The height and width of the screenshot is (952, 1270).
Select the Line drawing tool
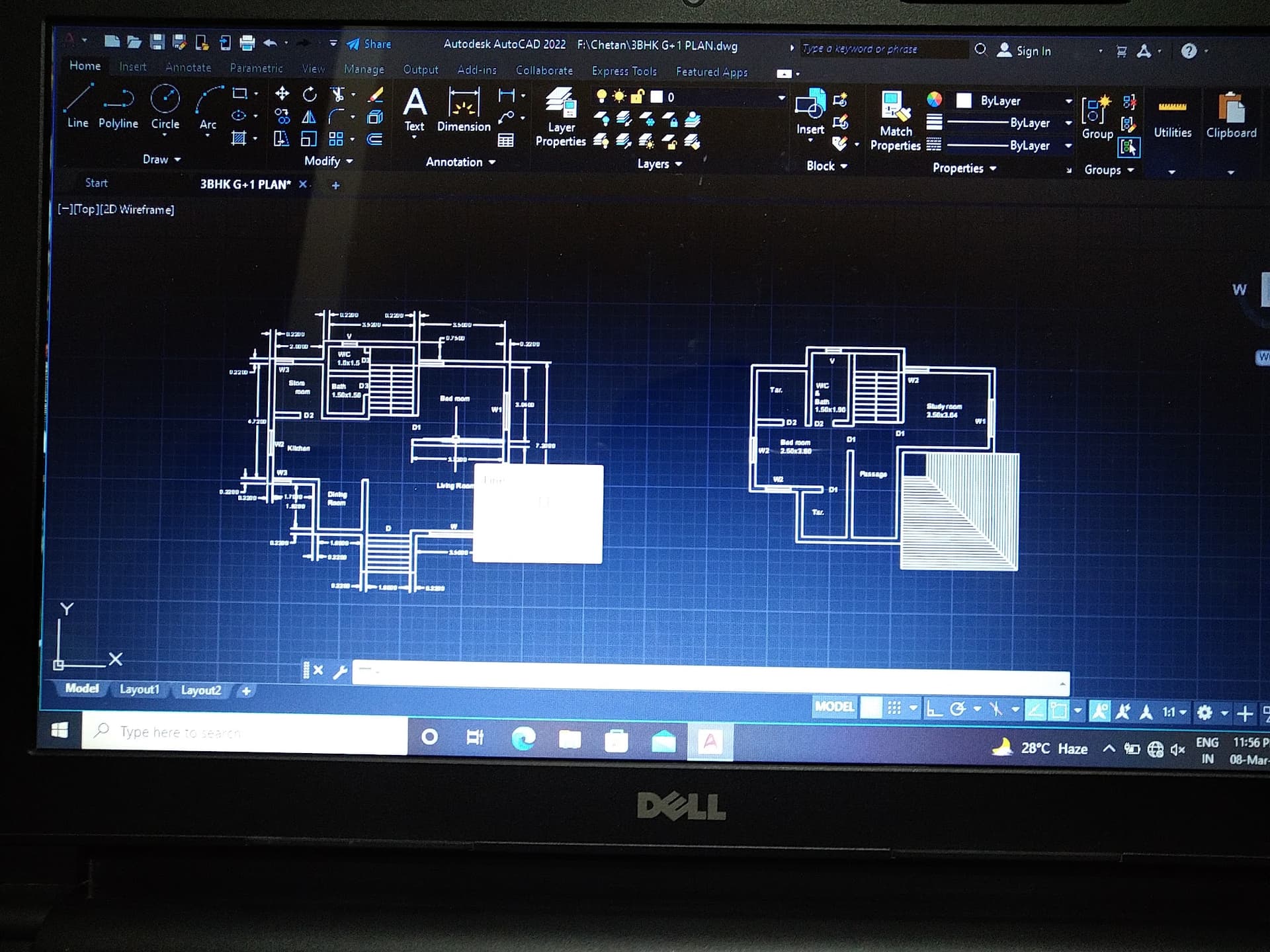tap(78, 99)
